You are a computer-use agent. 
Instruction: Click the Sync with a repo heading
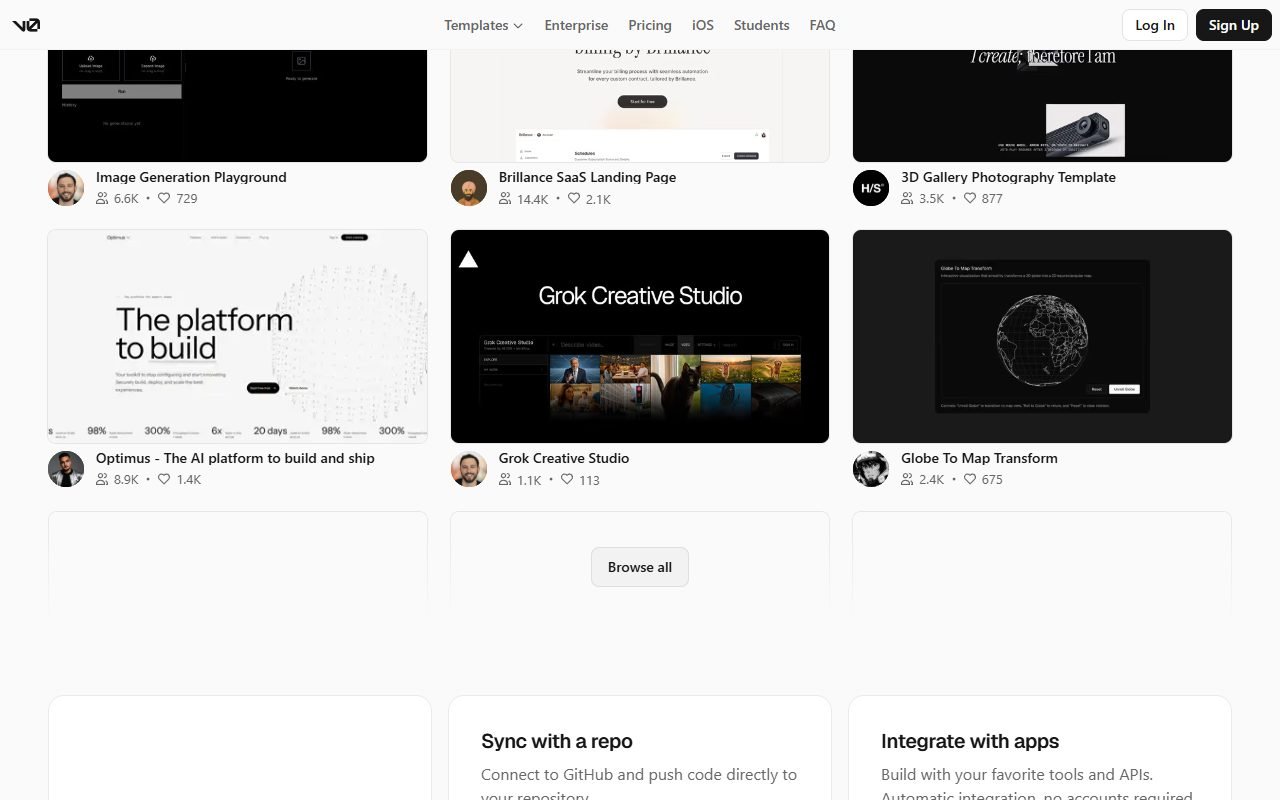point(557,741)
